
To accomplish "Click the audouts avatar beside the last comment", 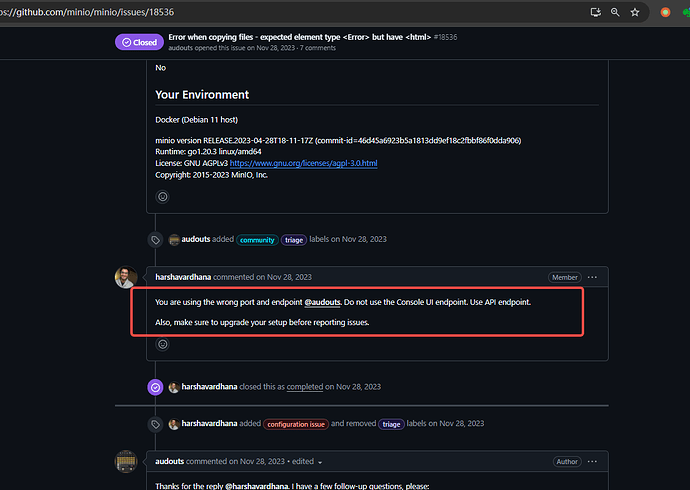I will pos(126,462).
